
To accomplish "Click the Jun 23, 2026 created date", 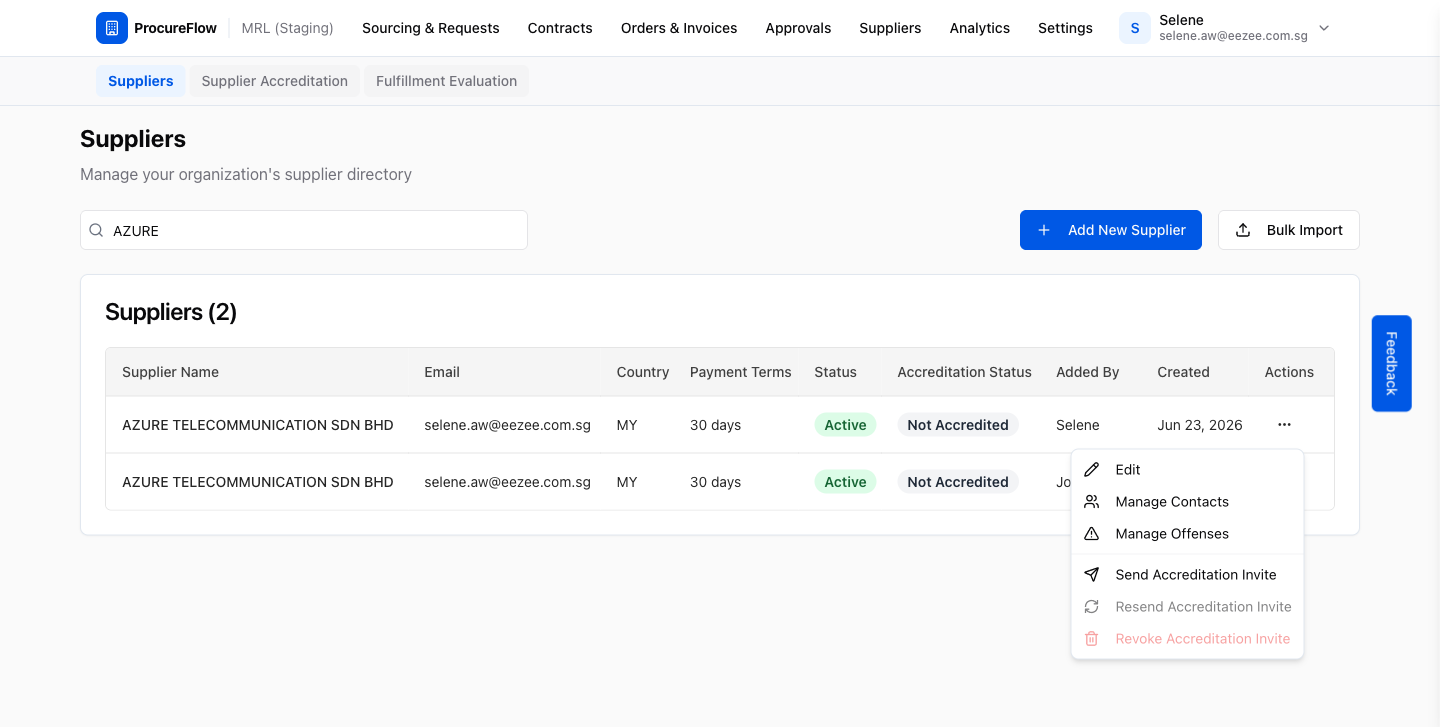I will (1200, 425).
